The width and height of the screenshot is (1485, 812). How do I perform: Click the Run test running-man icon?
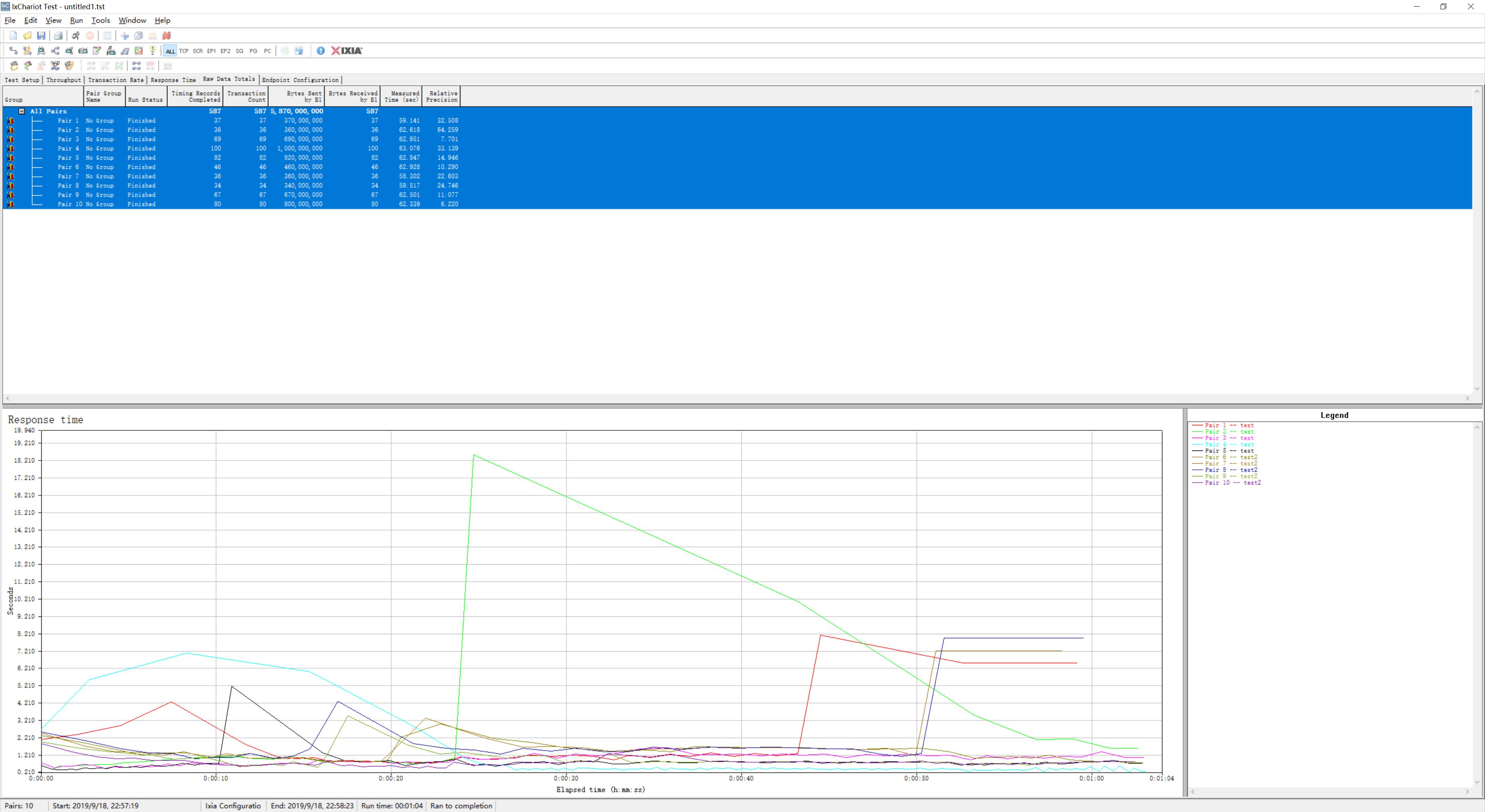pos(75,36)
